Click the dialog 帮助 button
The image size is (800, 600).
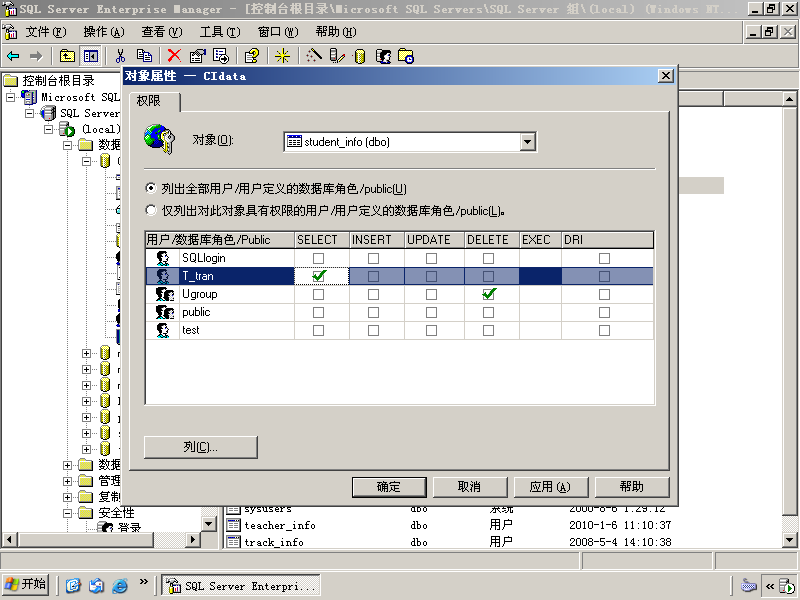click(x=632, y=487)
